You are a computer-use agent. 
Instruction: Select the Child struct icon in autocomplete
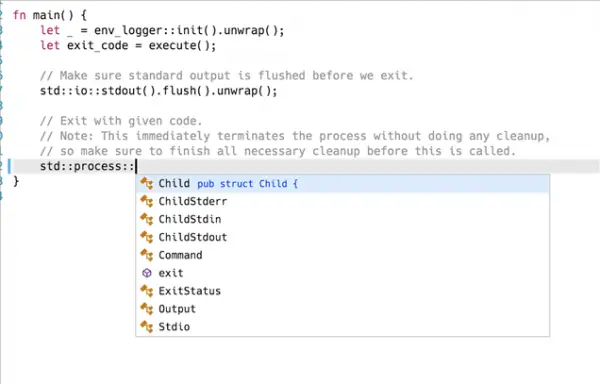pos(147,184)
